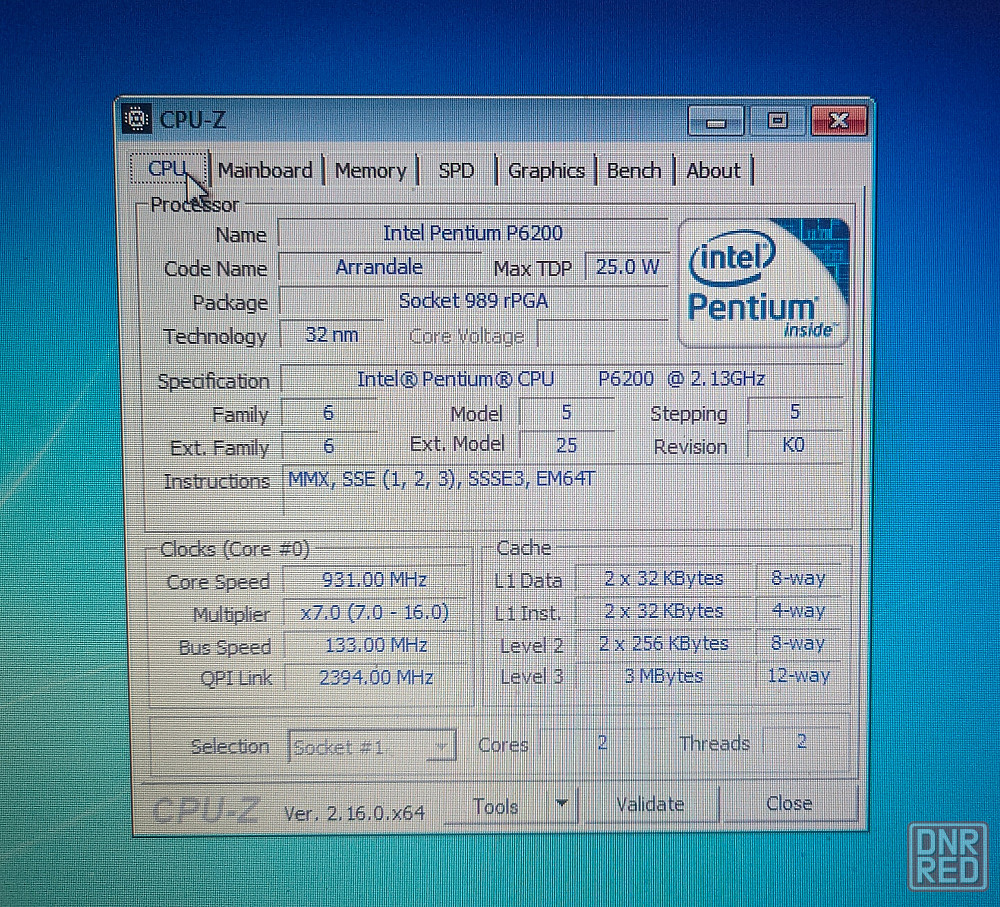Click the Technology value 32 nm
This screenshot has width=1000, height=907.
[x=332, y=335]
